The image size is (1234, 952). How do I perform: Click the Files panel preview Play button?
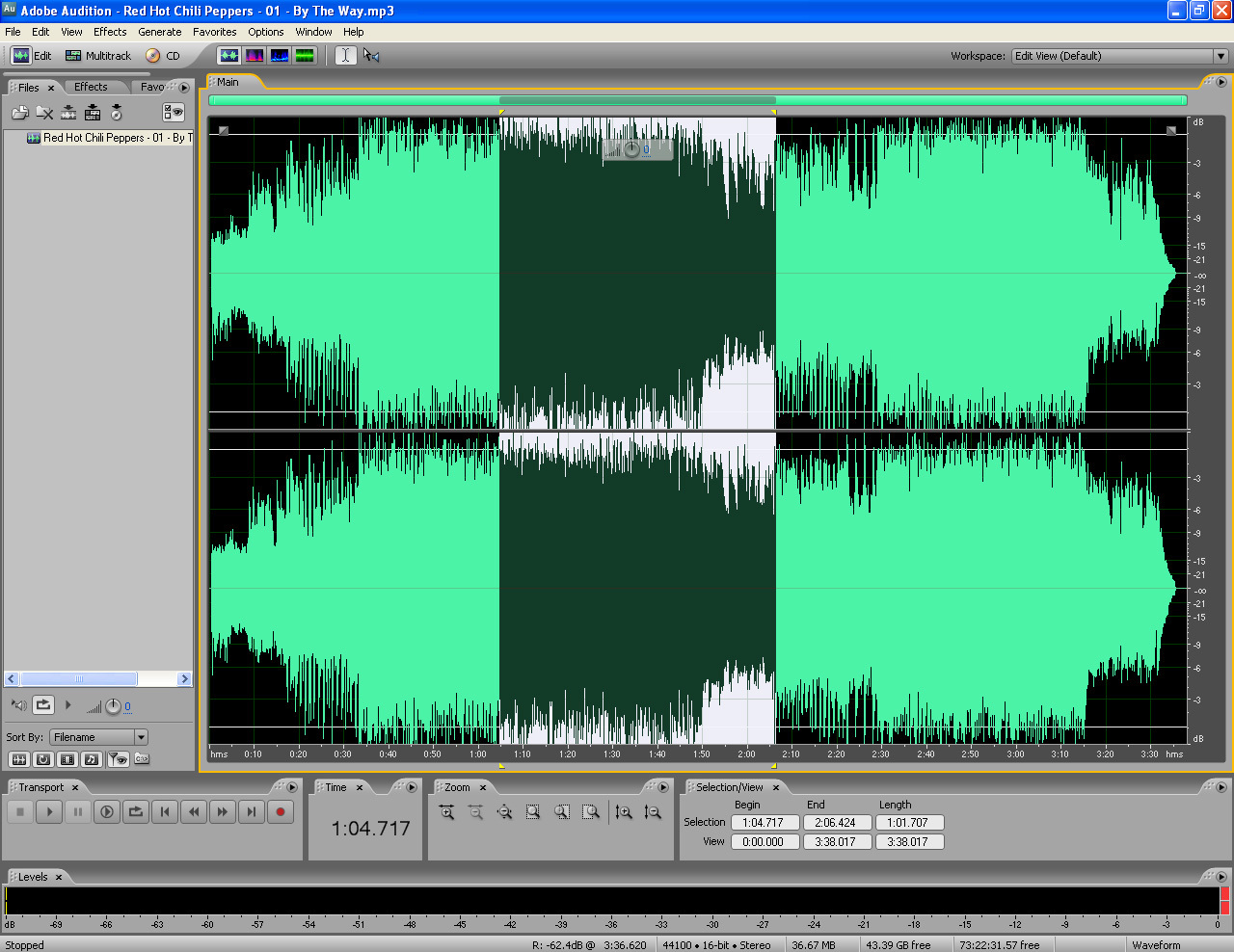[x=67, y=705]
